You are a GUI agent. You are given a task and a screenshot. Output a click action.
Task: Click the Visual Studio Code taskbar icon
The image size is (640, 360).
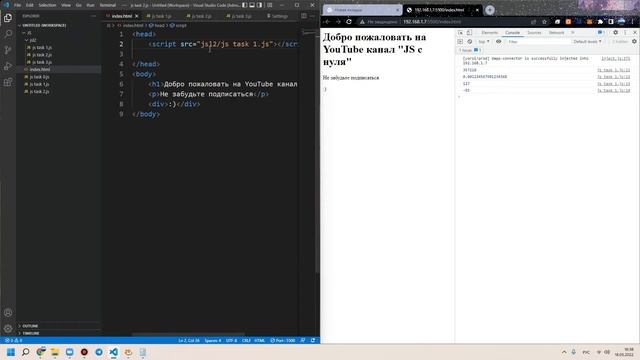pyautogui.click(x=113, y=352)
